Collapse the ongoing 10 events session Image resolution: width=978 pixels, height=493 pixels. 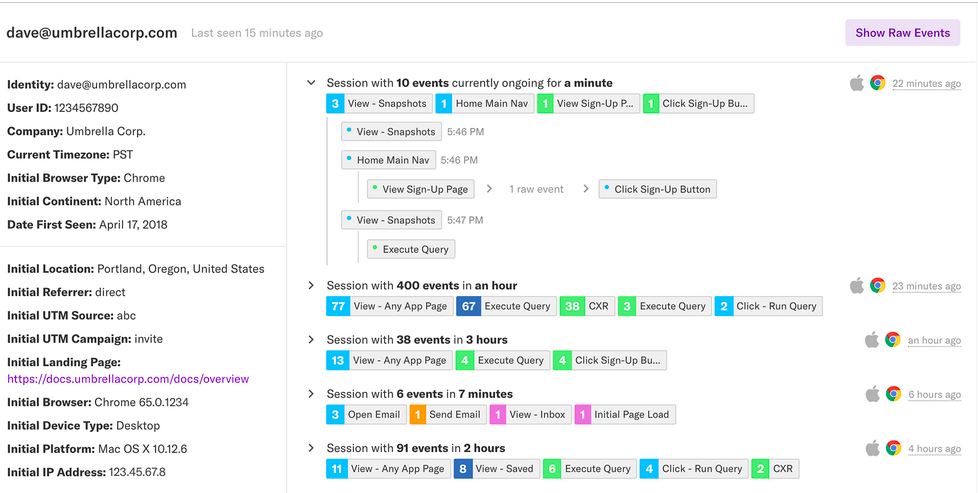[311, 83]
